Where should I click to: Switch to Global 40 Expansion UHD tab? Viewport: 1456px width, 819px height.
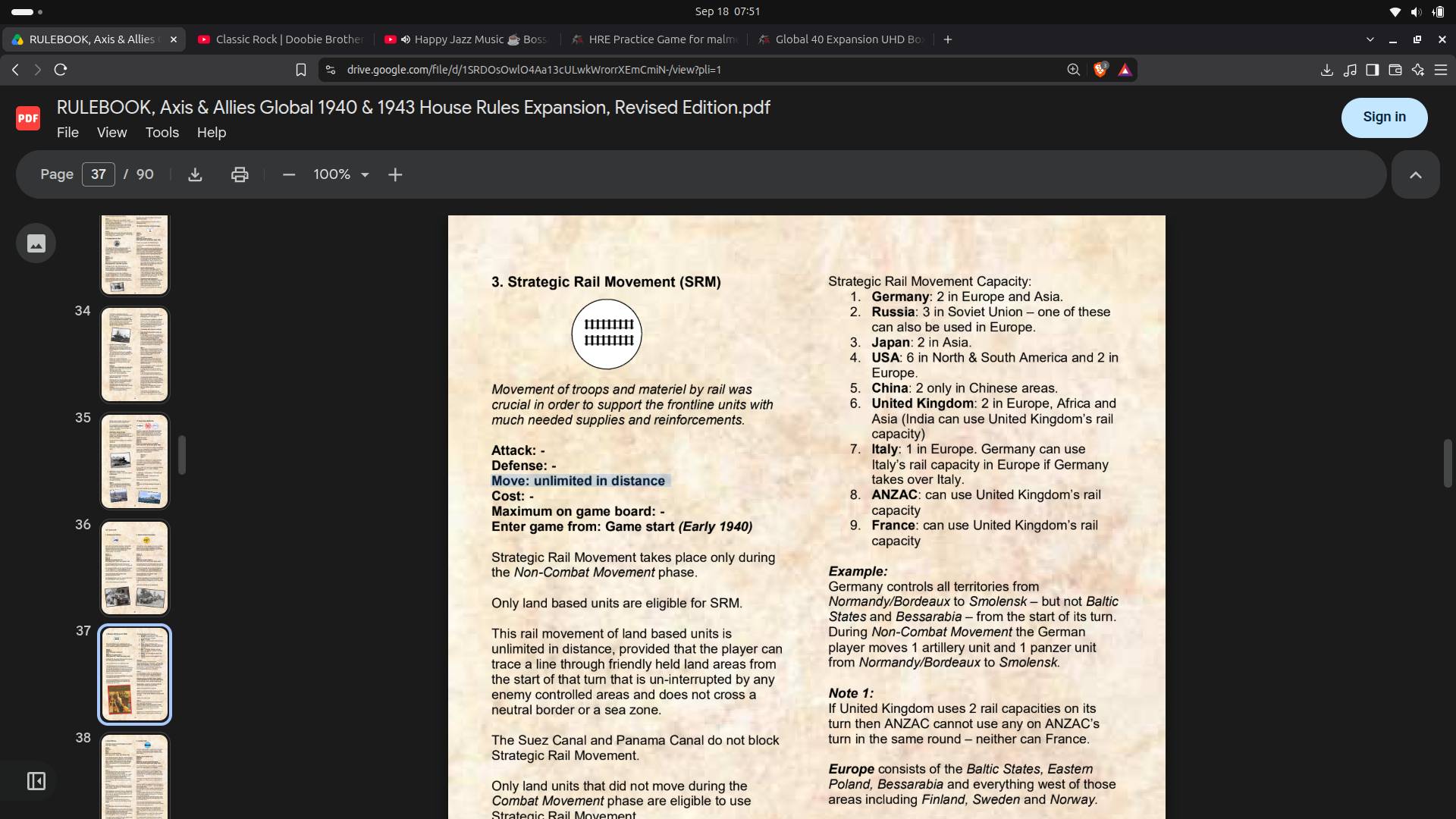(x=842, y=39)
